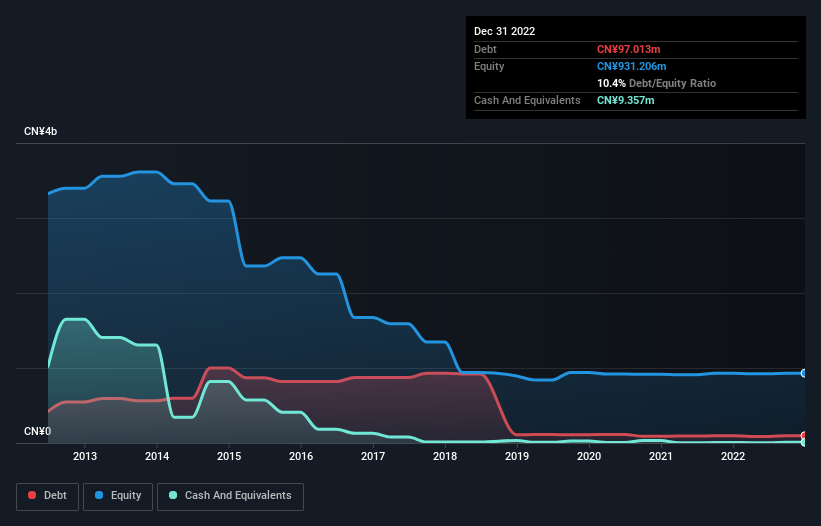Select the red Debt endpoint marker
Viewport: 821px width, 526px height.
(x=804, y=435)
